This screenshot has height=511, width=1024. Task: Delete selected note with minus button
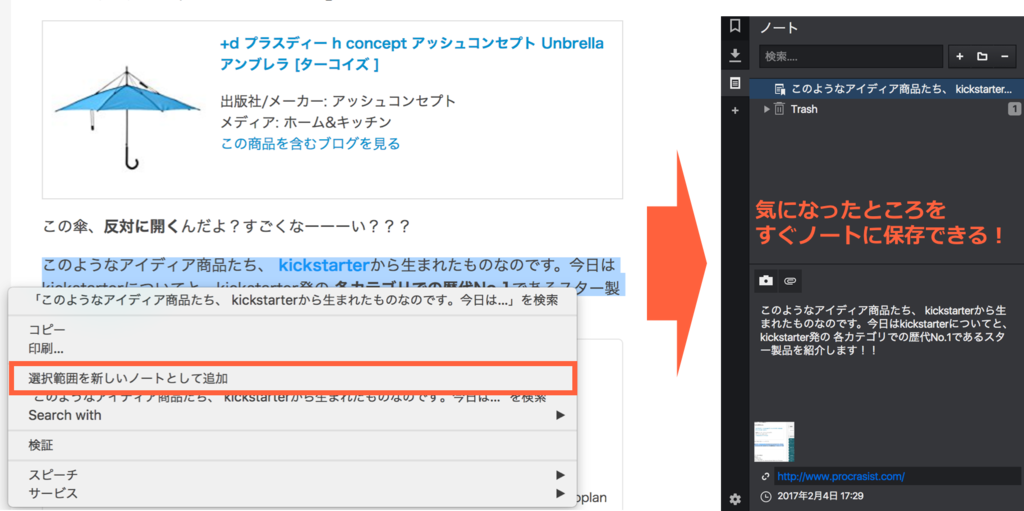tap(1004, 57)
